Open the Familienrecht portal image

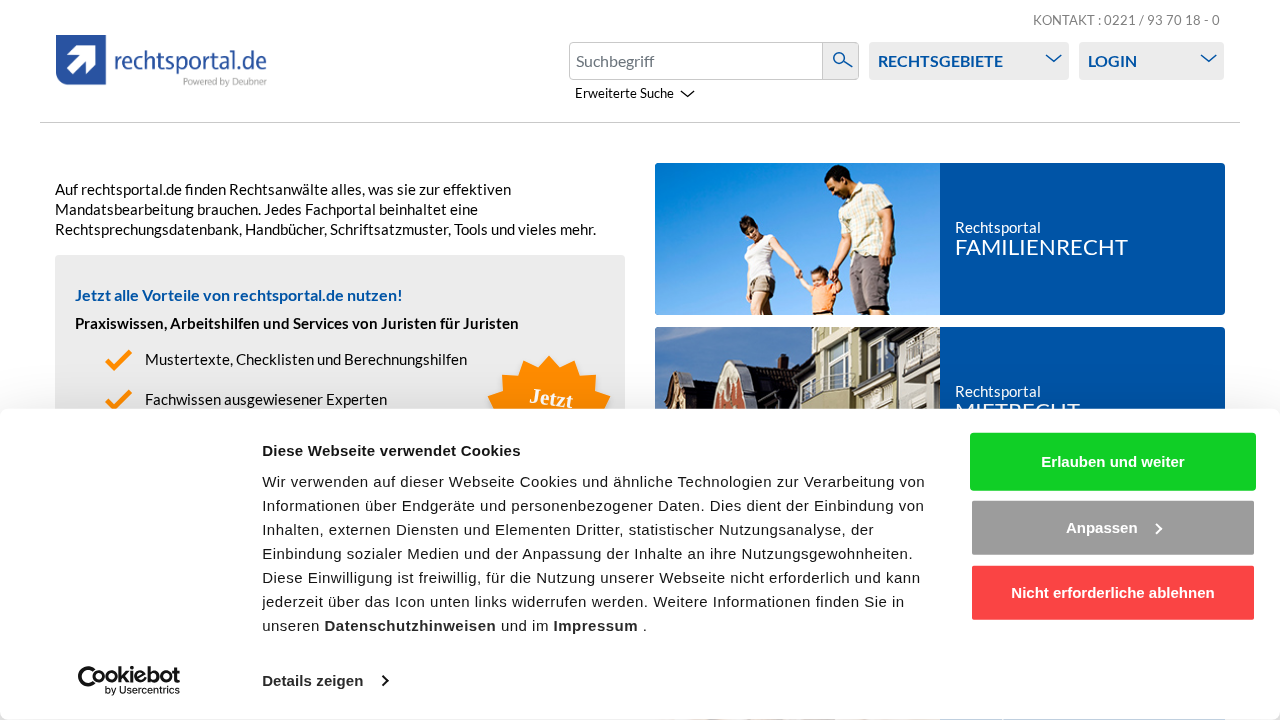(797, 239)
